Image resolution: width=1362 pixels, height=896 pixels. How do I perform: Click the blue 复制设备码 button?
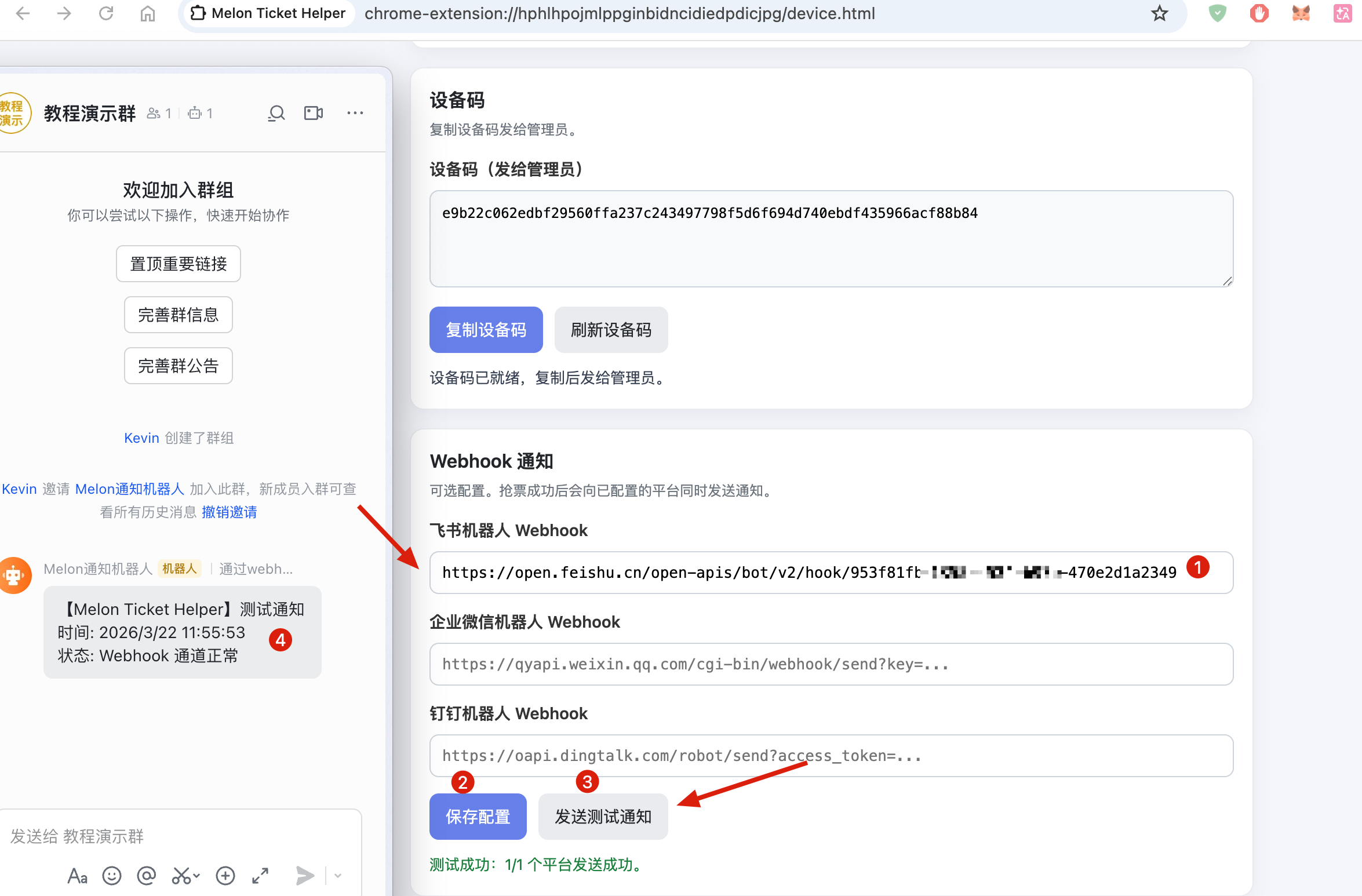pos(486,330)
